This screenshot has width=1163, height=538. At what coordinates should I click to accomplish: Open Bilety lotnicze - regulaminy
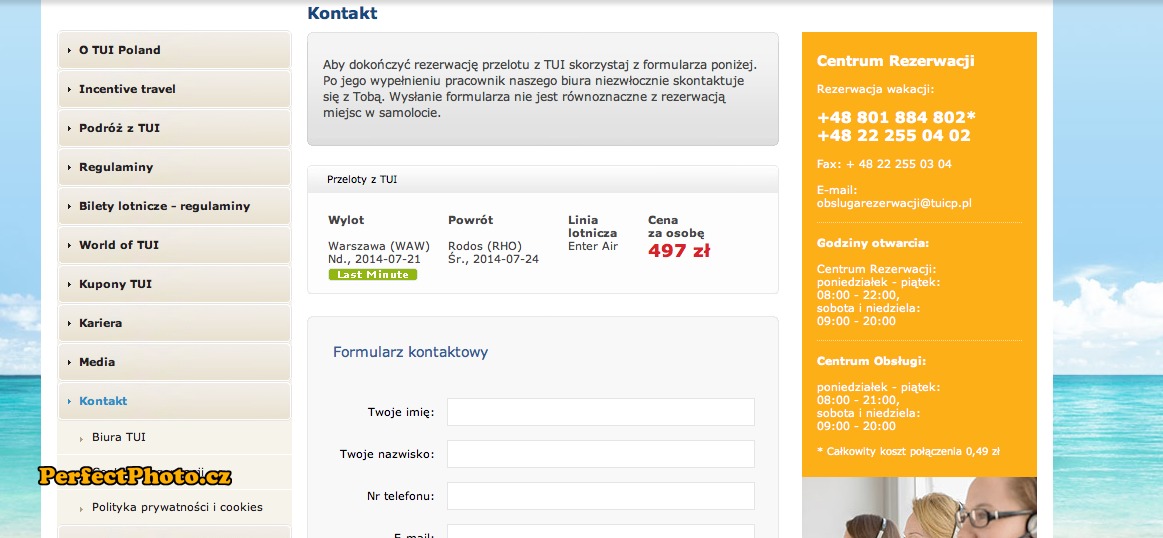point(174,206)
